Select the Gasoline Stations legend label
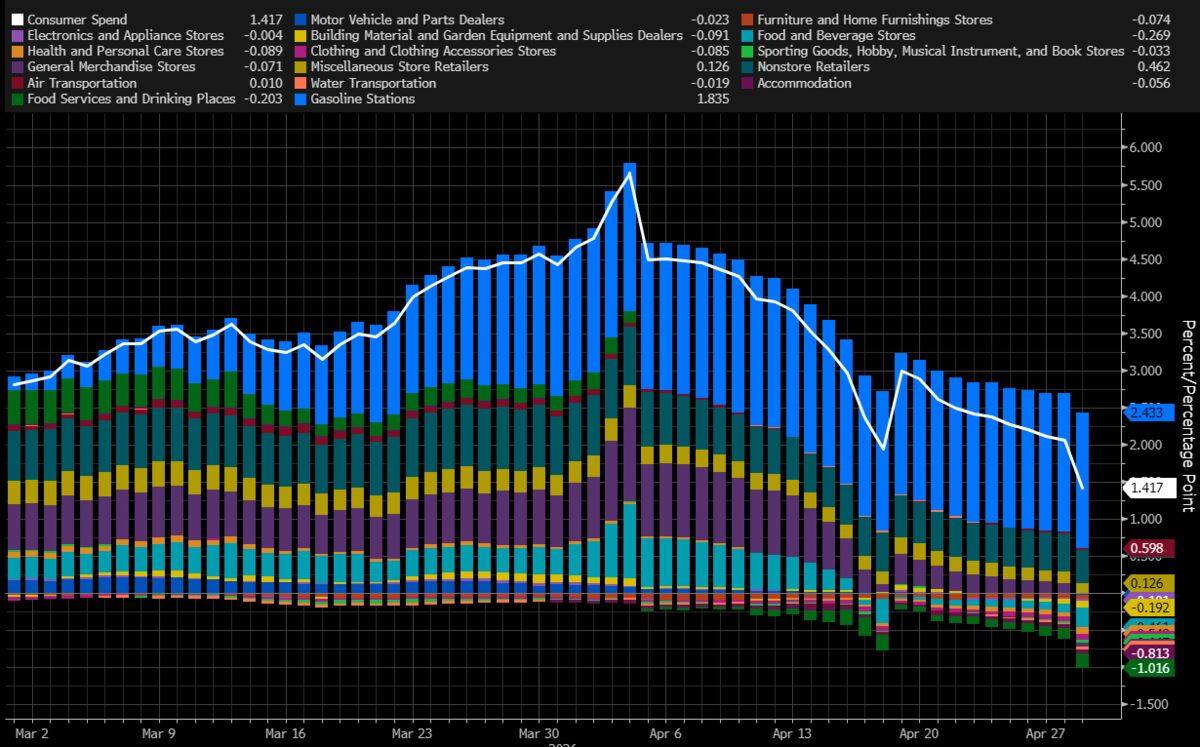 (x=363, y=99)
